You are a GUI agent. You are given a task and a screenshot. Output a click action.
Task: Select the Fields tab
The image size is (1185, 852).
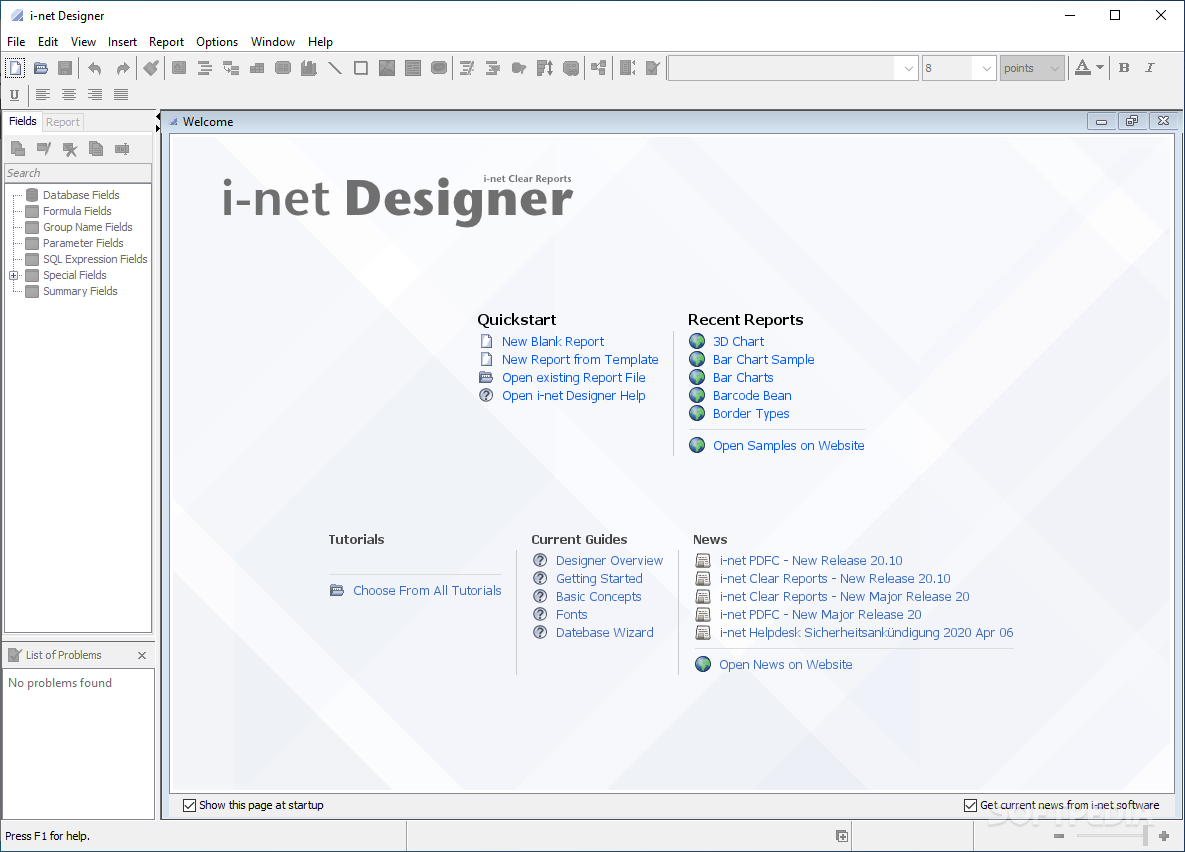pyautogui.click(x=23, y=121)
